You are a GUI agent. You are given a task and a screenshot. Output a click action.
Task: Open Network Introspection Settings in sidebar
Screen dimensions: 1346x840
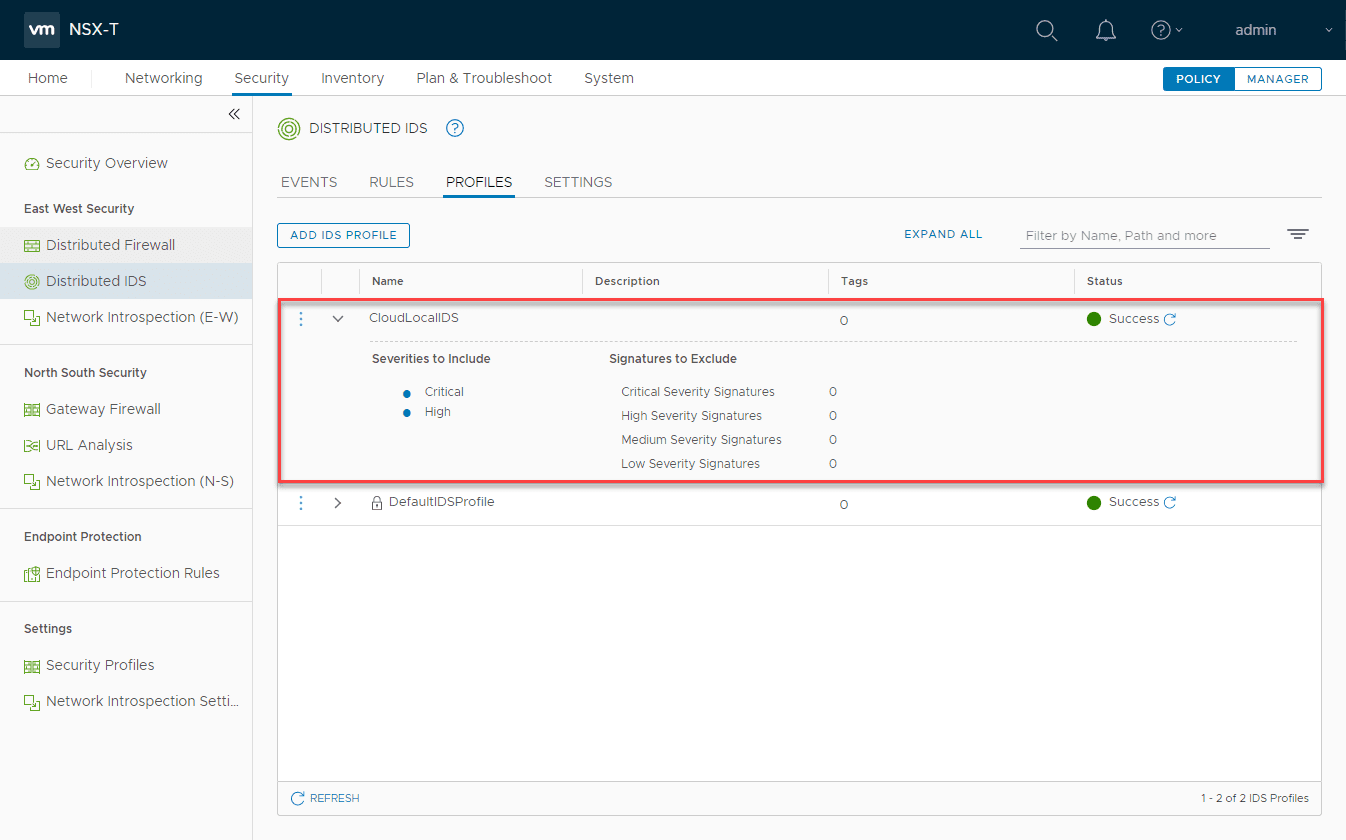coord(143,701)
